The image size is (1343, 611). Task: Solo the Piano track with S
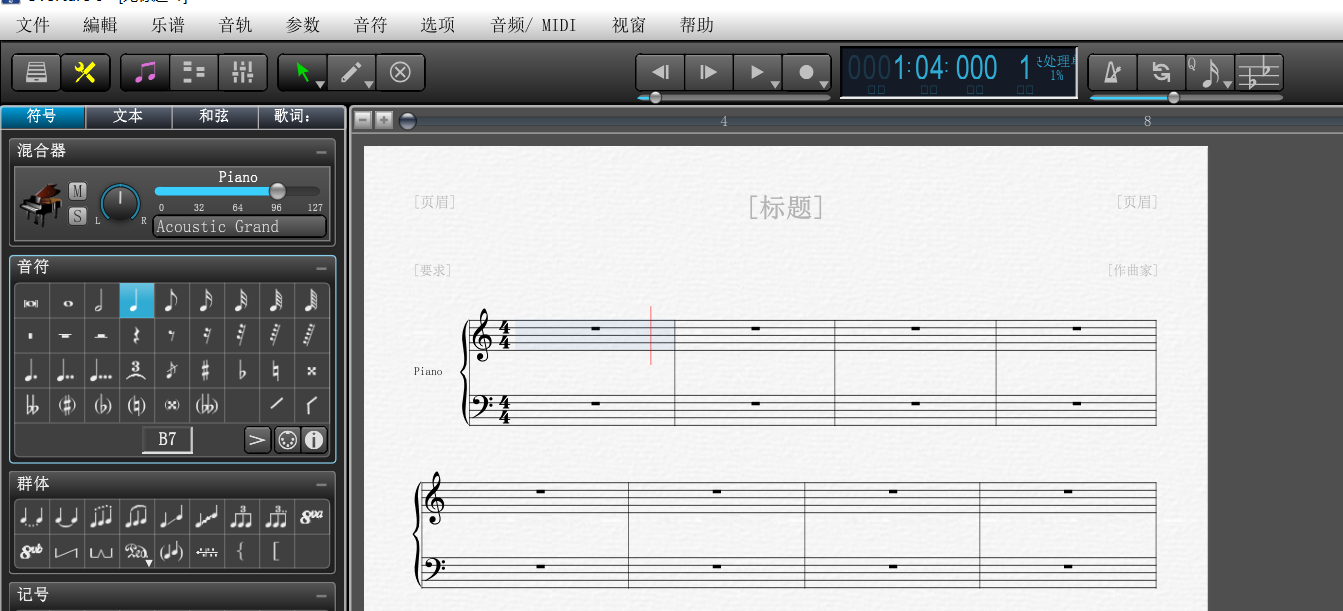[77, 216]
